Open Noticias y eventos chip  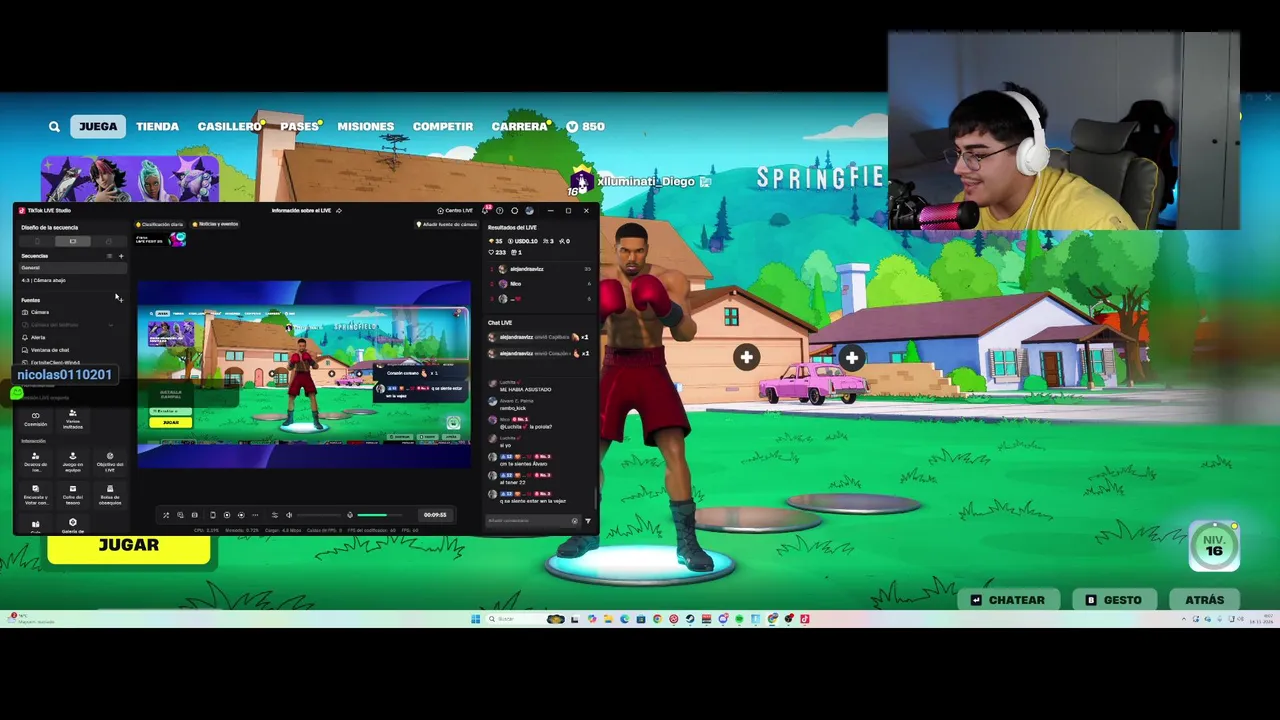click(x=217, y=224)
